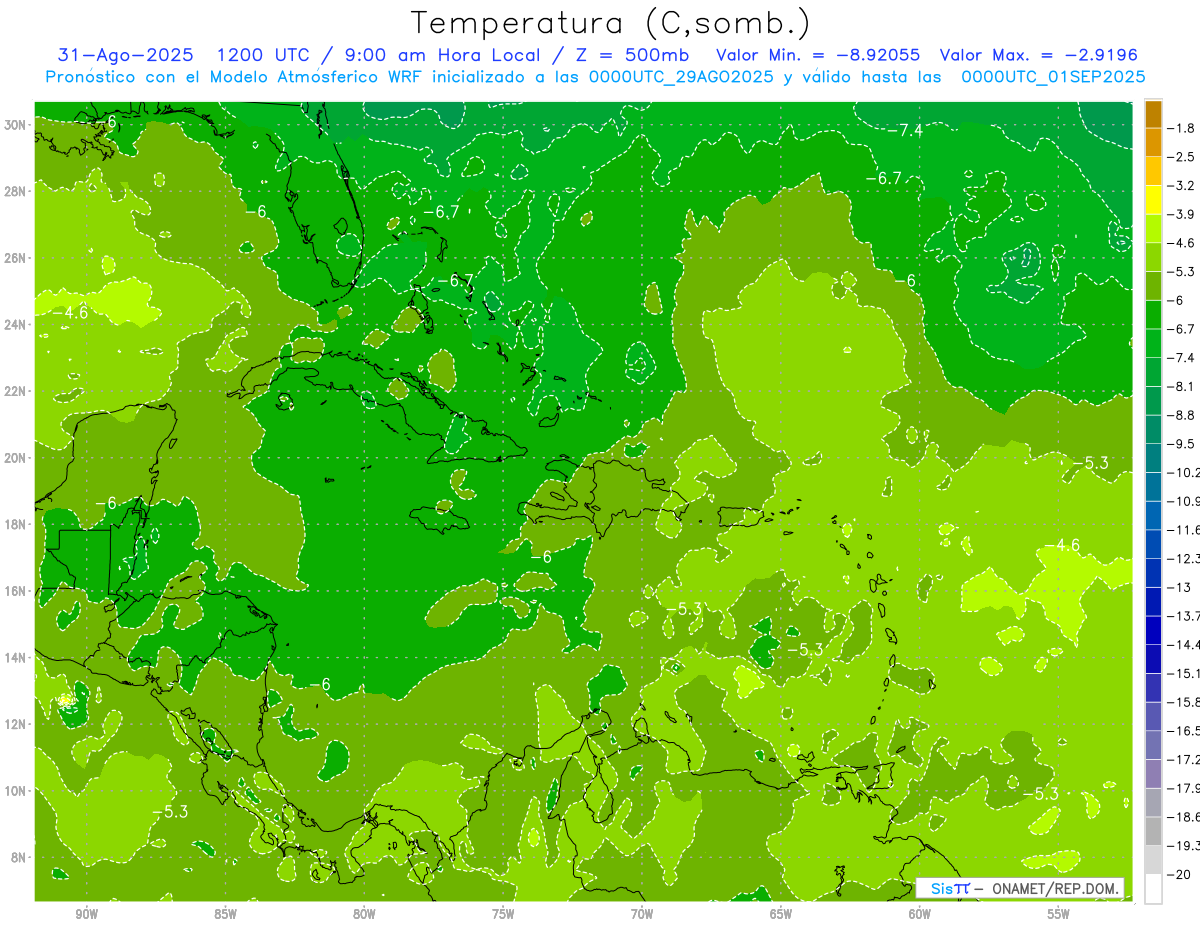Click the "-12.3" colorbar label
The image size is (1200, 927).
pos(1183,558)
